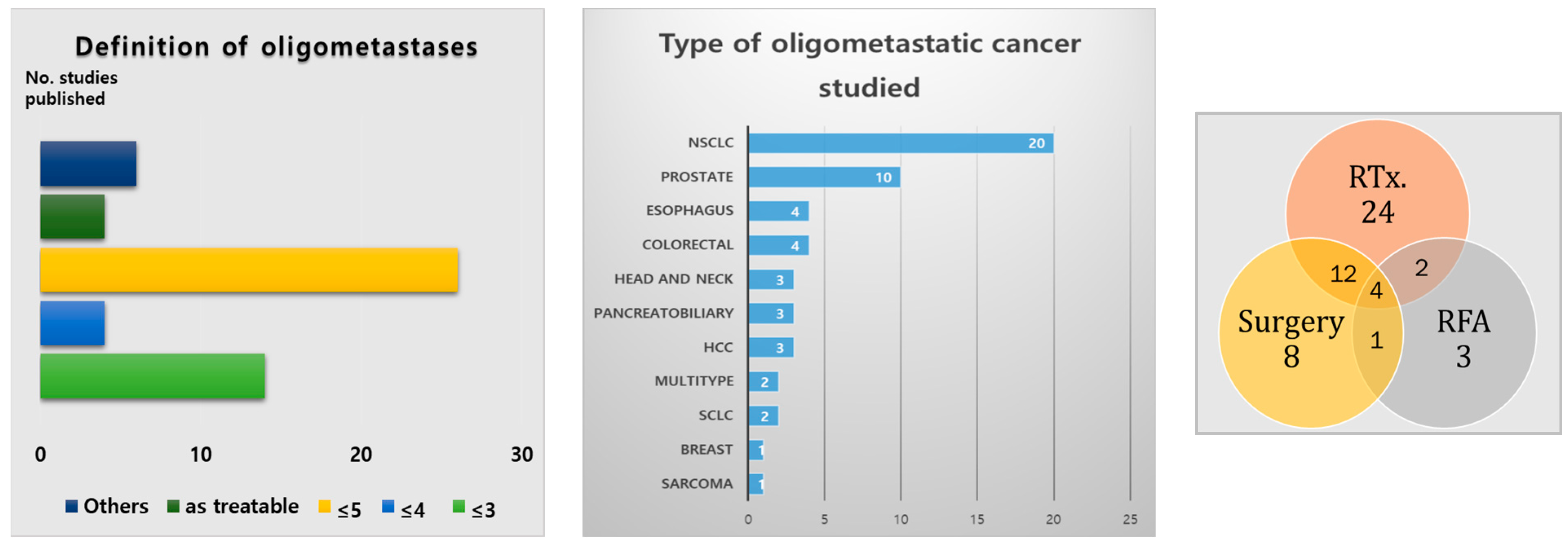Click the NSCLC bar labeled 20
Screen dimensions: 1568x546
[900, 143]
